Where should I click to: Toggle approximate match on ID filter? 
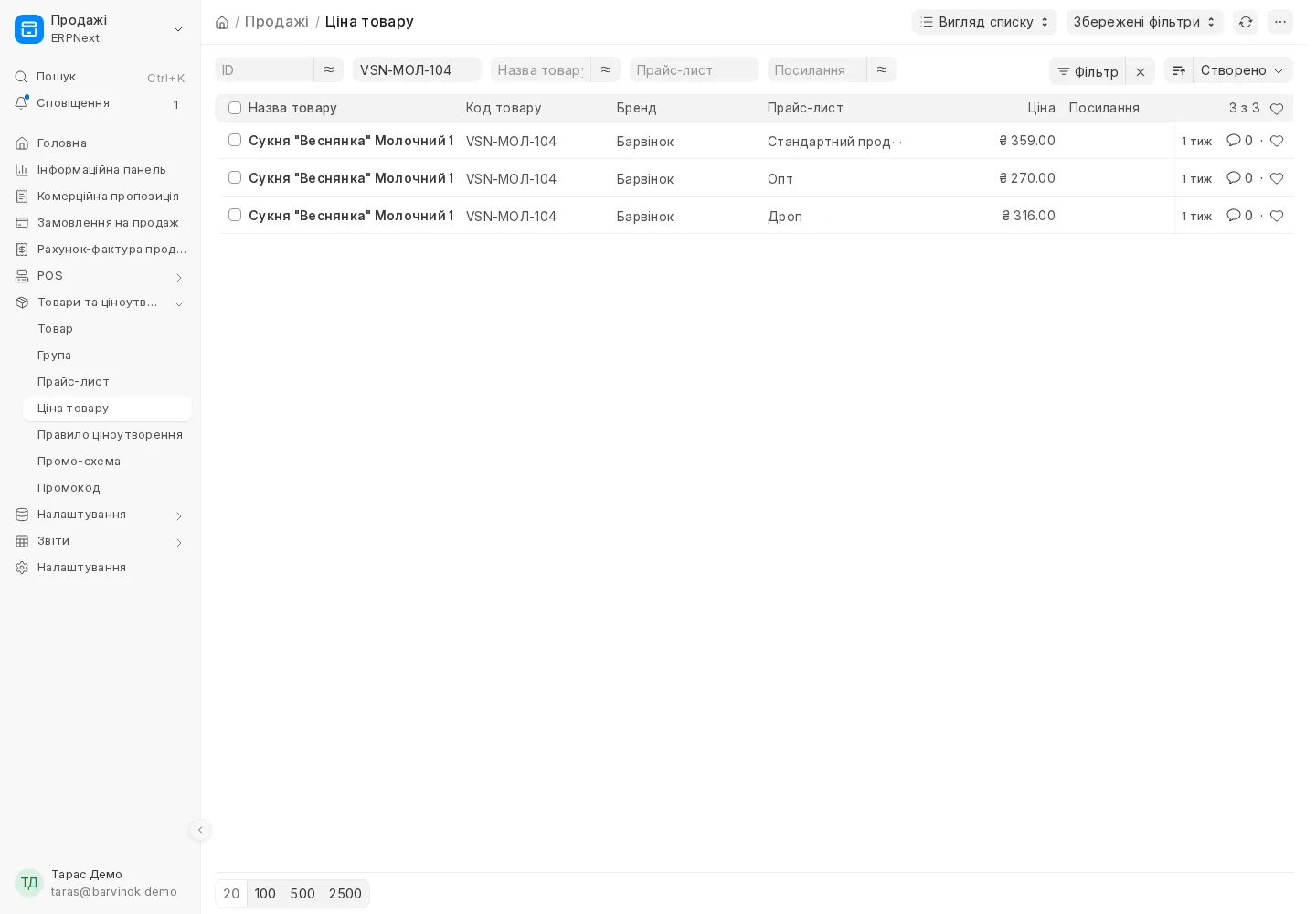click(329, 69)
